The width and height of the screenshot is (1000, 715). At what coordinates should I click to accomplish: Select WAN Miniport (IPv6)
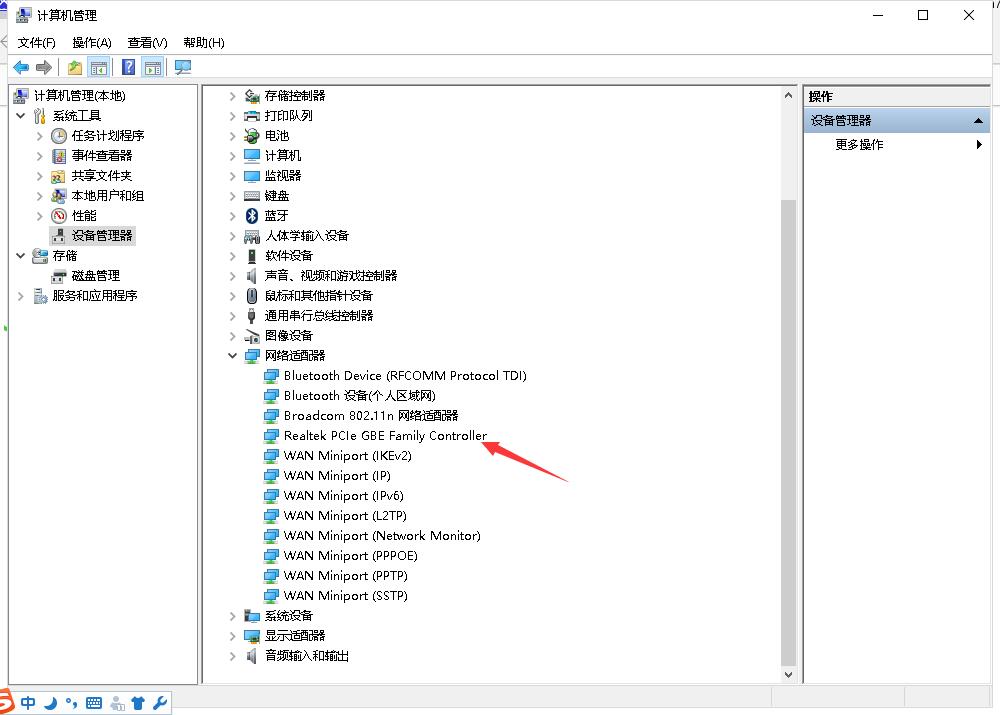pos(344,496)
